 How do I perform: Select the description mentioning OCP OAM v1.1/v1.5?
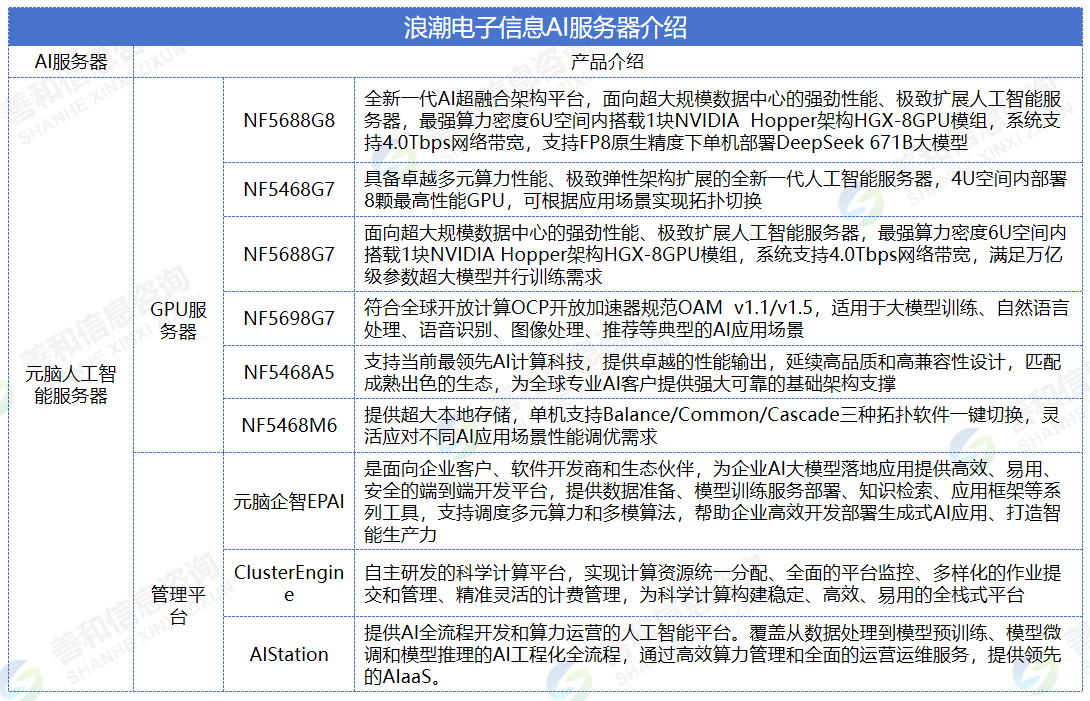[x=714, y=318]
